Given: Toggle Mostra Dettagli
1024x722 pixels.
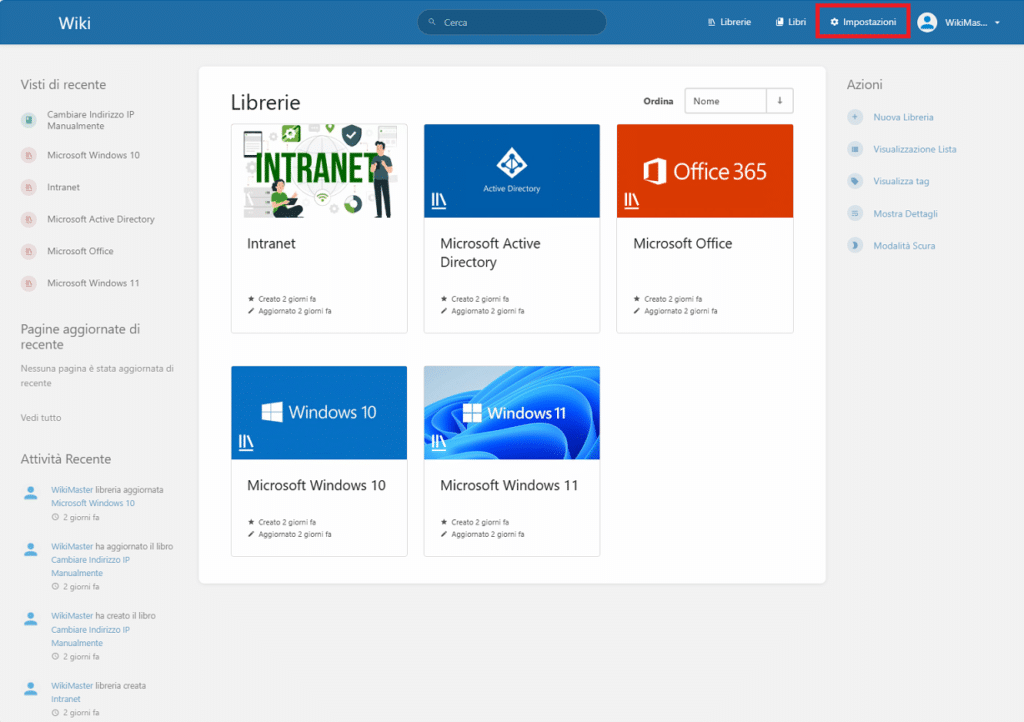Looking at the screenshot, I should [x=905, y=213].
